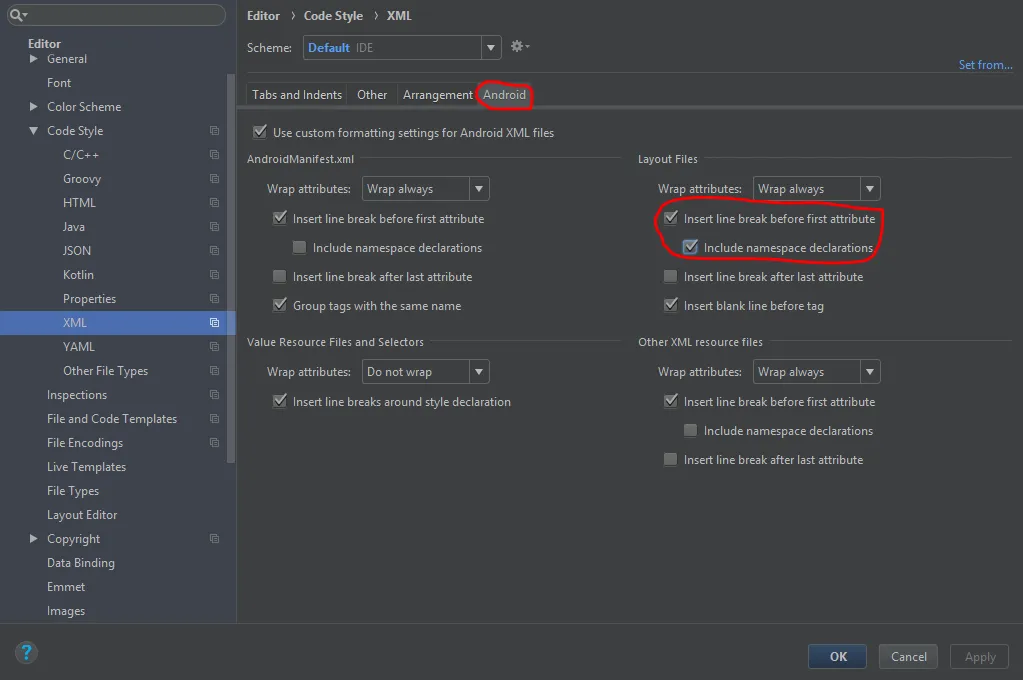This screenshot has width=1023, height=680.
Task: Open Value Resource Files Wrap attributes dropdown
Action: (x=425, y=371)
